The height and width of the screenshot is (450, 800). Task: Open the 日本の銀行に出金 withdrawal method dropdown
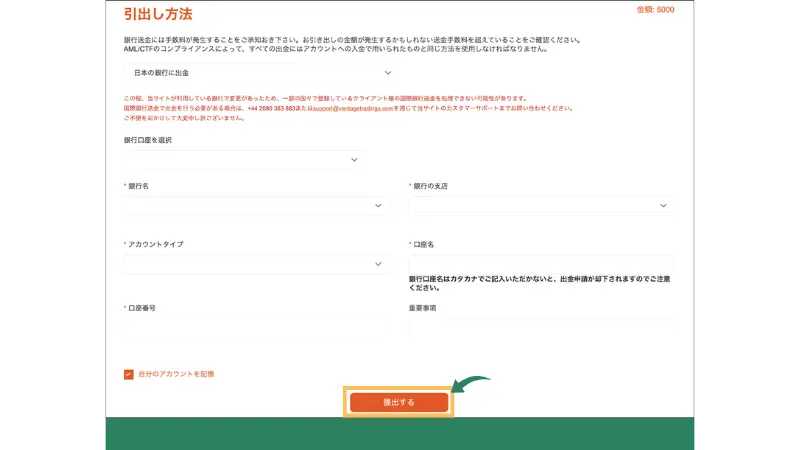point(261,73)
